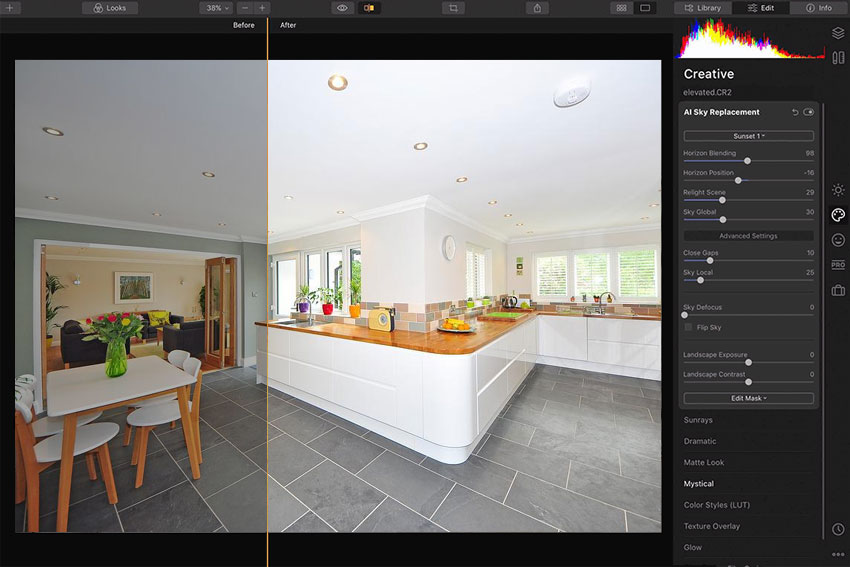
Task: Click the share/export icon
Action: point(538,8)
